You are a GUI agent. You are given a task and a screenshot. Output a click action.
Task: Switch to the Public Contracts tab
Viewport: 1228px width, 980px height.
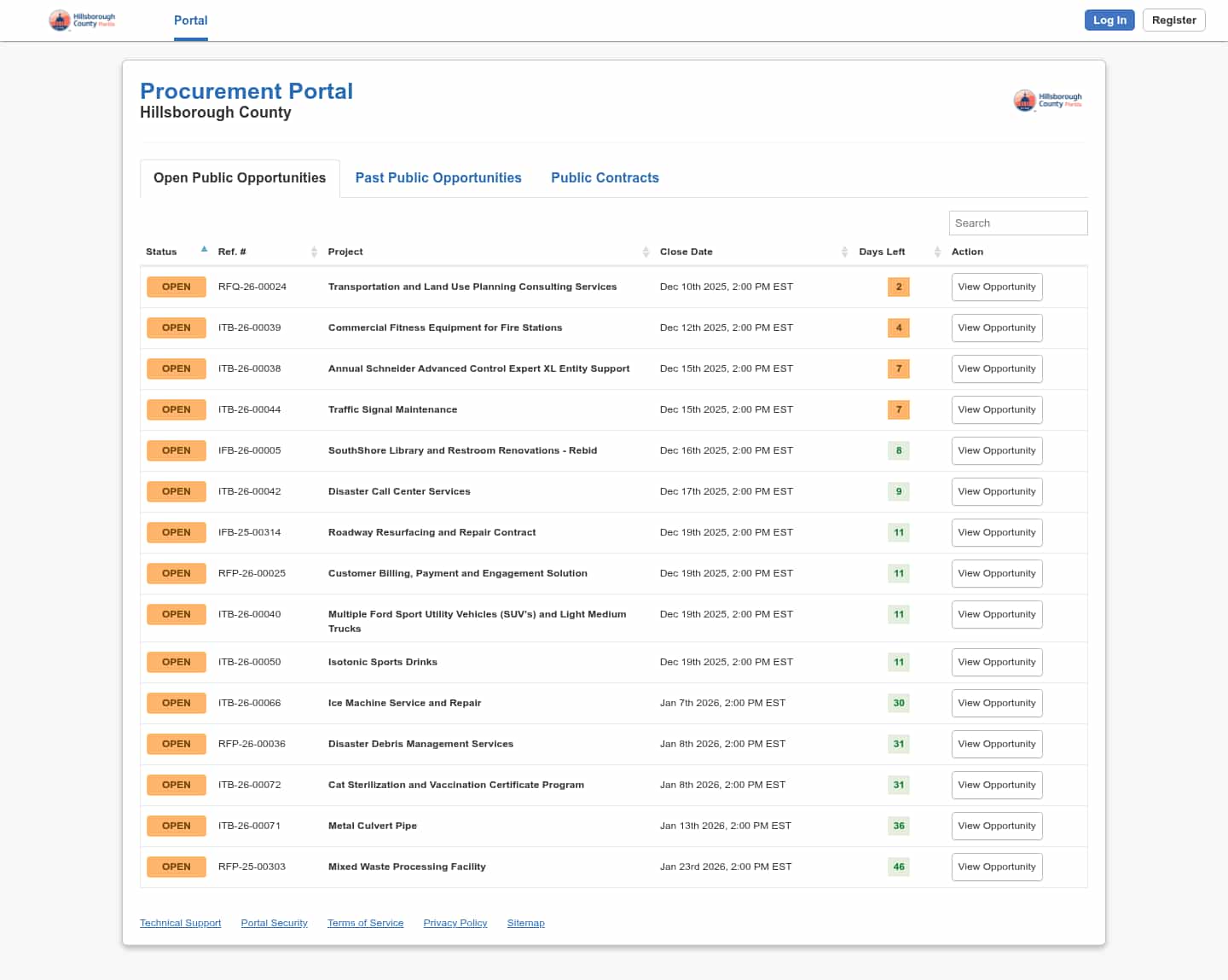point(605,177)
